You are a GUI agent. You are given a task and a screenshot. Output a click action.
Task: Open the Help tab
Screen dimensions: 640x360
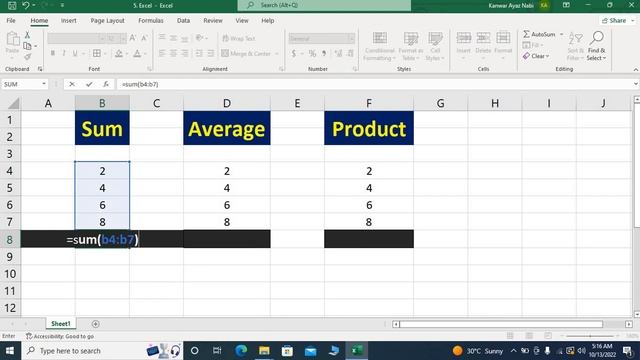pyautogui.click(x=268, y=20)
